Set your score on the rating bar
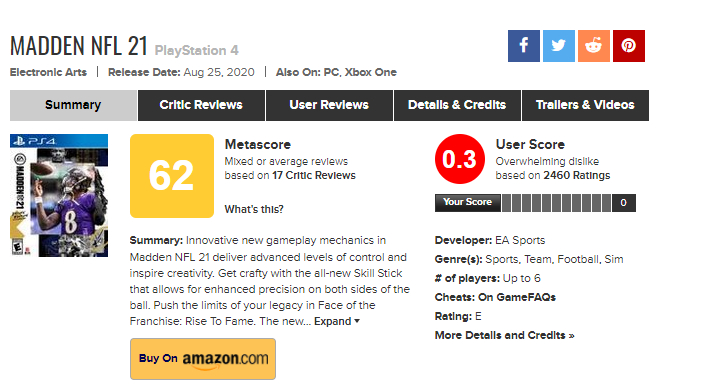 point(557,203)
